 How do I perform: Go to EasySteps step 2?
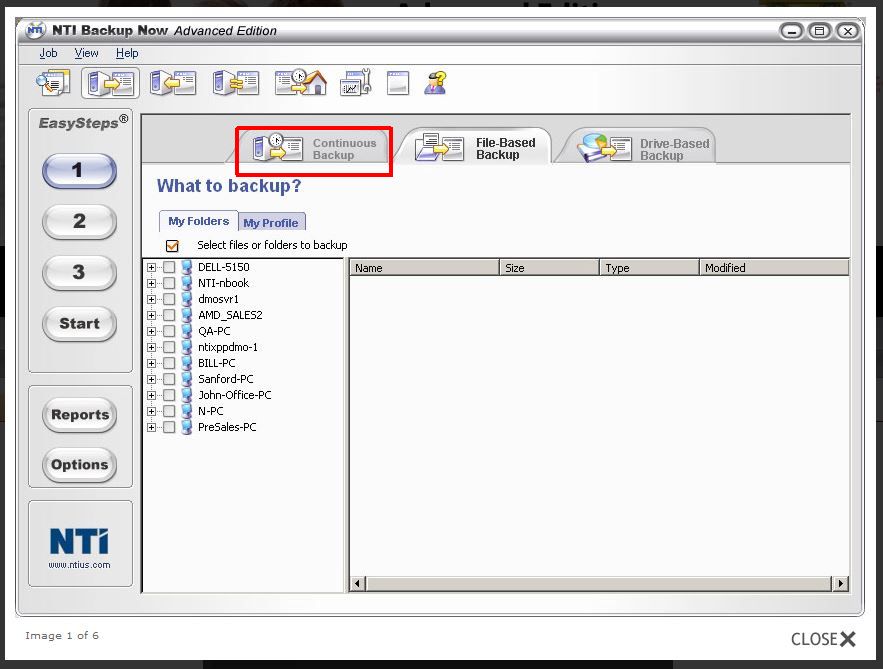[79, 221]
